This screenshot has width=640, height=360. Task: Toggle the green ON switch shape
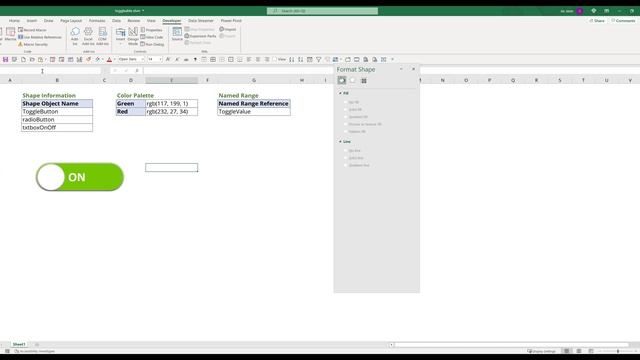(x=80, y=177)
